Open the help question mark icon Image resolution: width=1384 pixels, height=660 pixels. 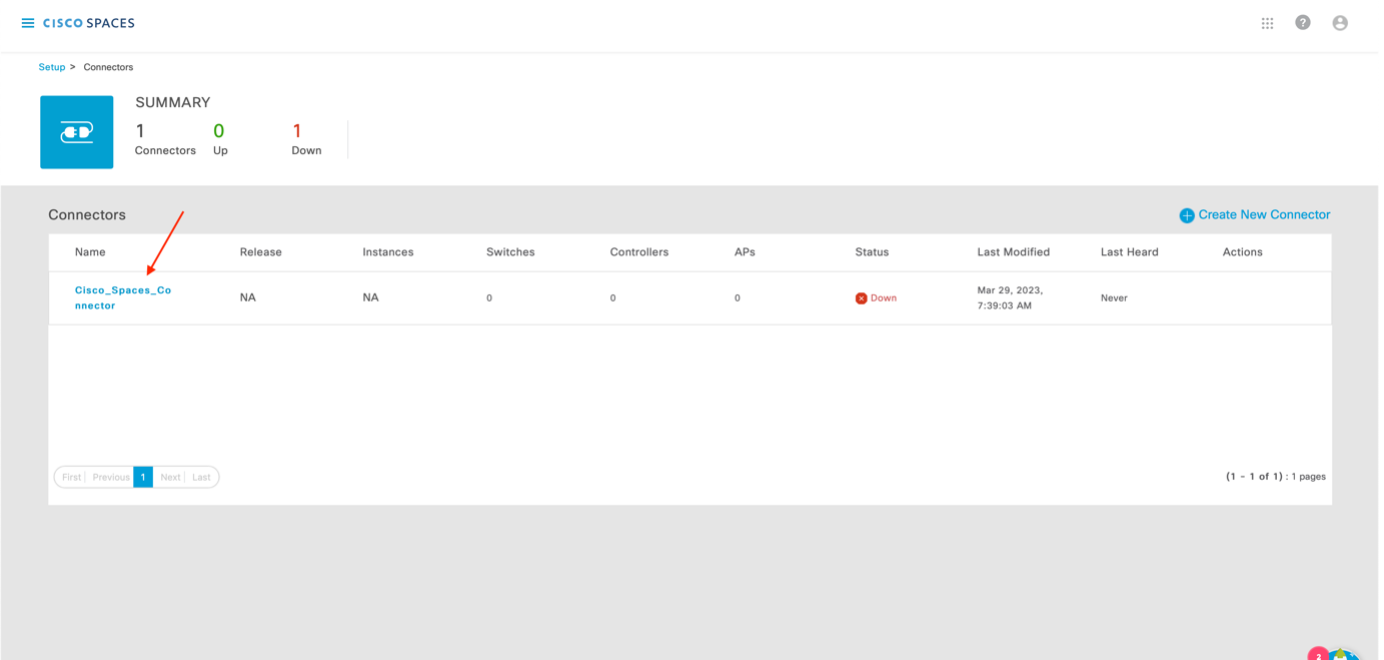pyautogui.click(x=1303, y=22)
